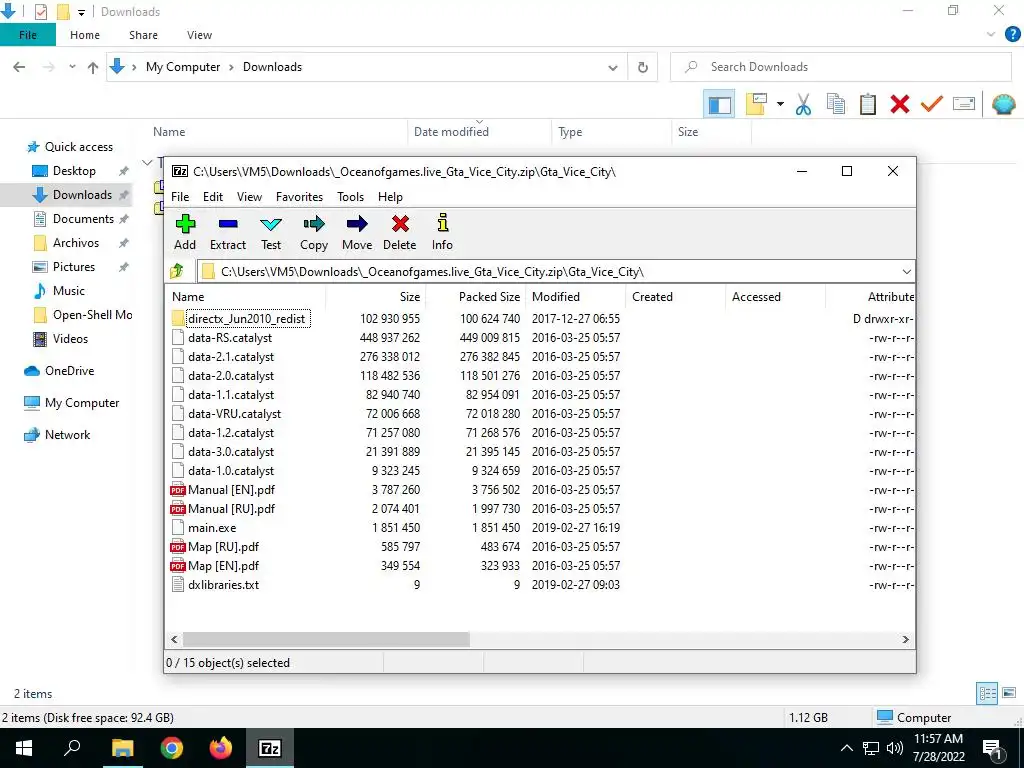Screen dimensions: 1024x768
Task: Toggle the navigation pane icon in Explorer toolbar
Action: pyautogui.click(x=719, y=104)
